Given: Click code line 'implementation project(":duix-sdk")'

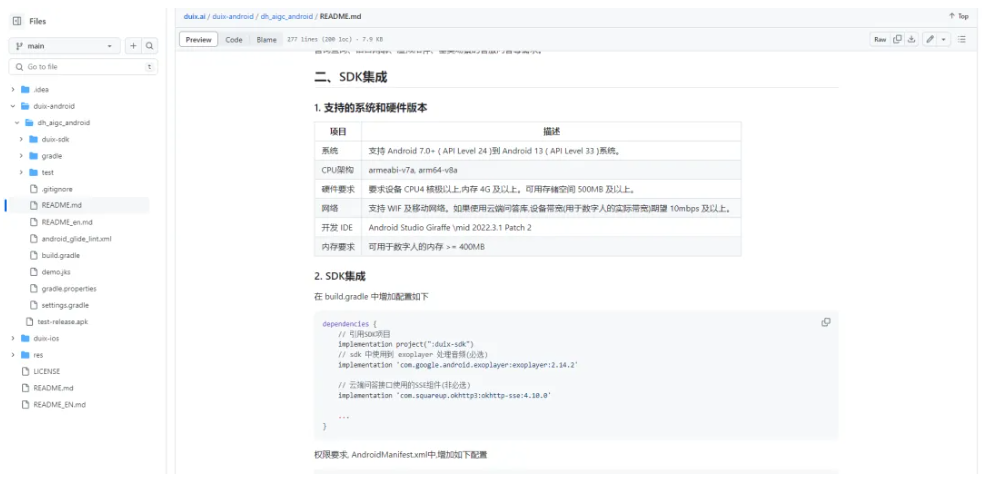Looking at the screenshot, I should click(x=406, y=344).
